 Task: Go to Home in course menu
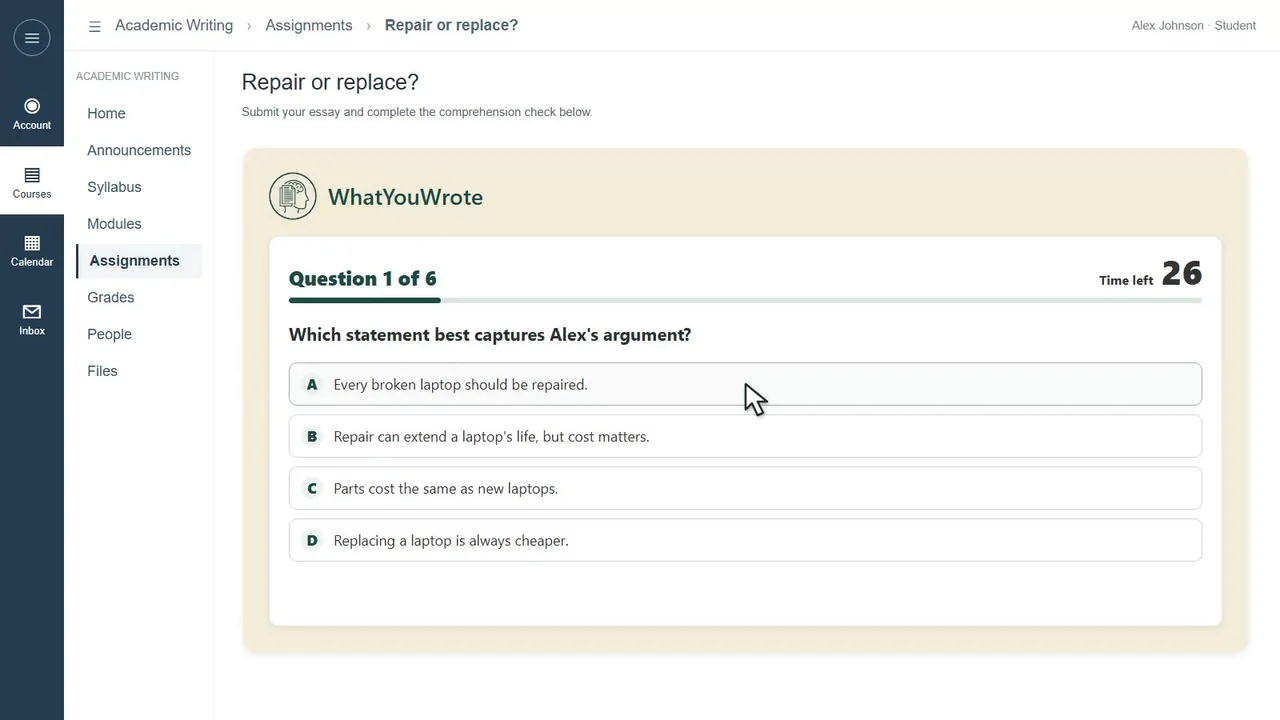(x=106, y=113)
